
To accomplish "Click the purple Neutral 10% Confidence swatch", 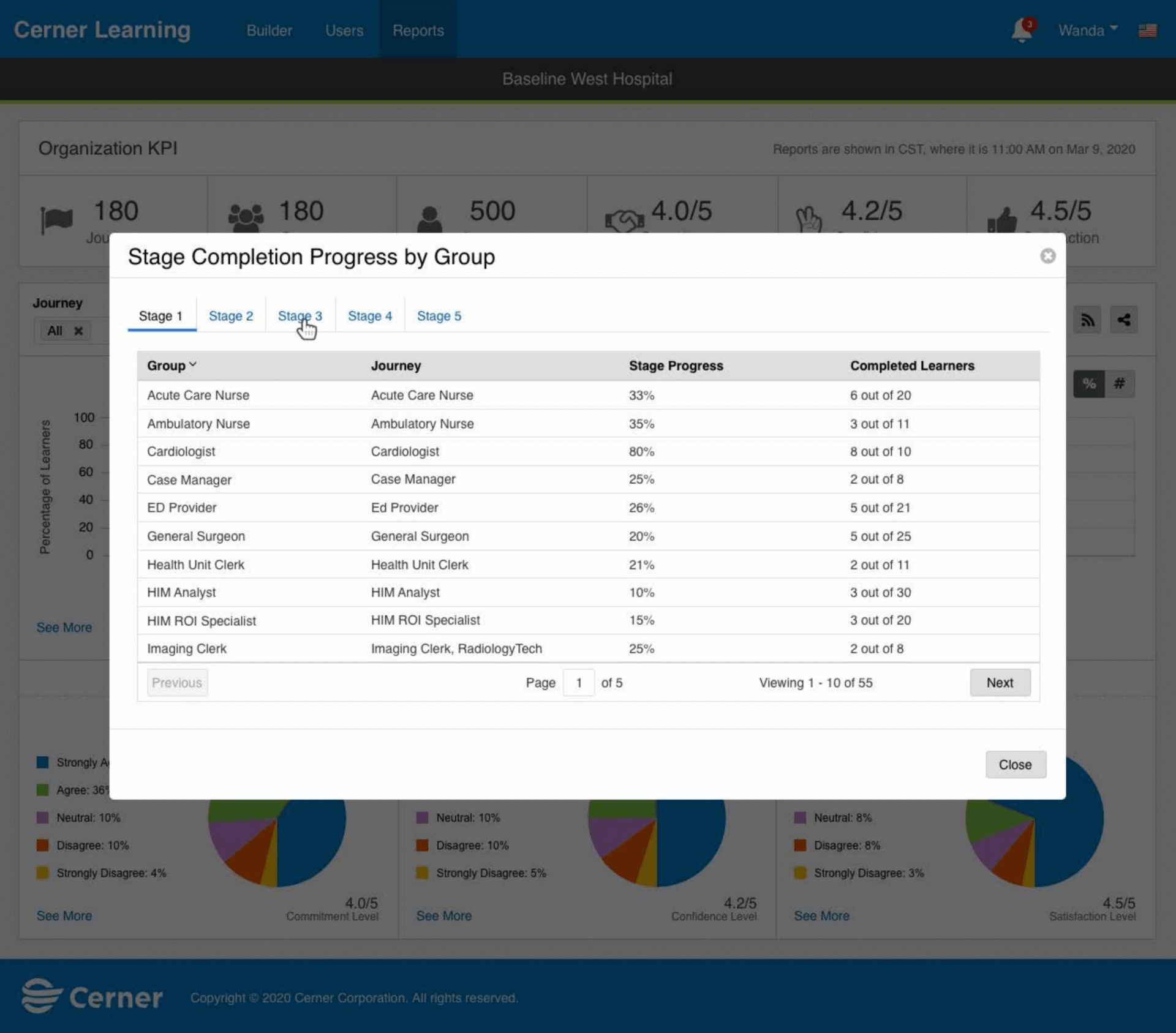I will point(422,818).
